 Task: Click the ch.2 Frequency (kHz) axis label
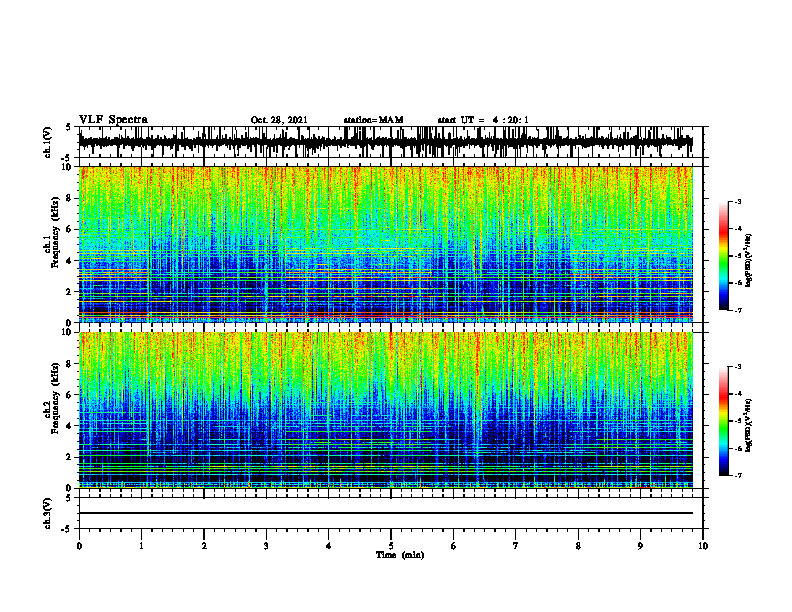click(x=52, y=397)
